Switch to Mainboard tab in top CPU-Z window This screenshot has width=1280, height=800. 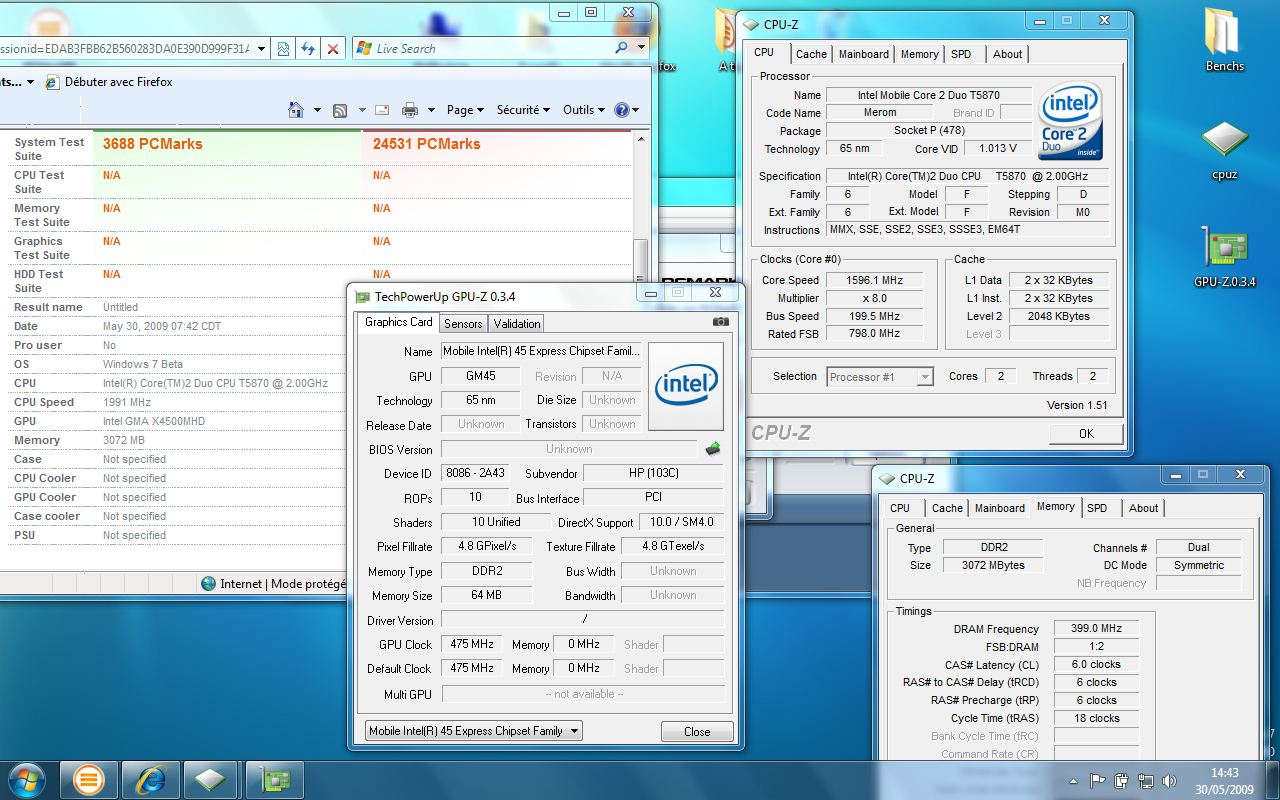pyautogui.click(x=864, y=54)
